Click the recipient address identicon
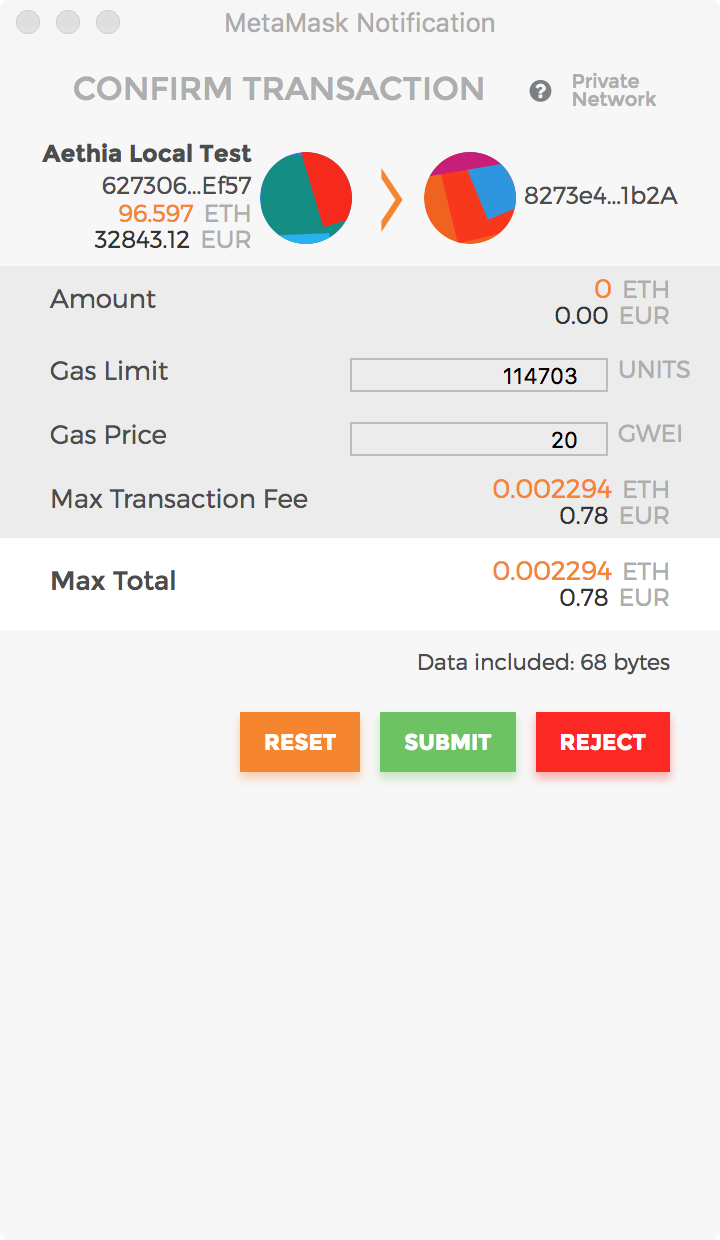This screenshot has height=1240, width=720. pyautogui.click(x=469, y=198)
